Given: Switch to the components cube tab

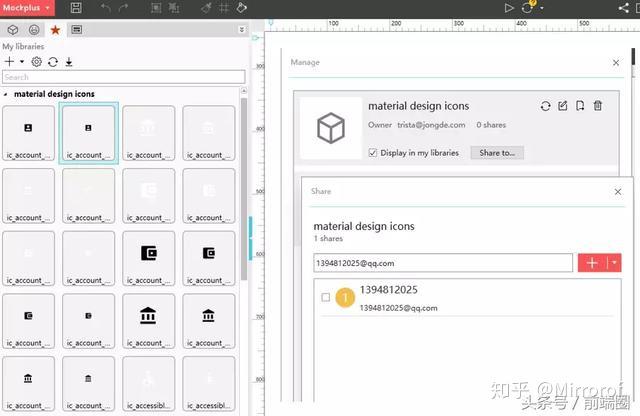Looking at the screenshot, I should point(13,30).
